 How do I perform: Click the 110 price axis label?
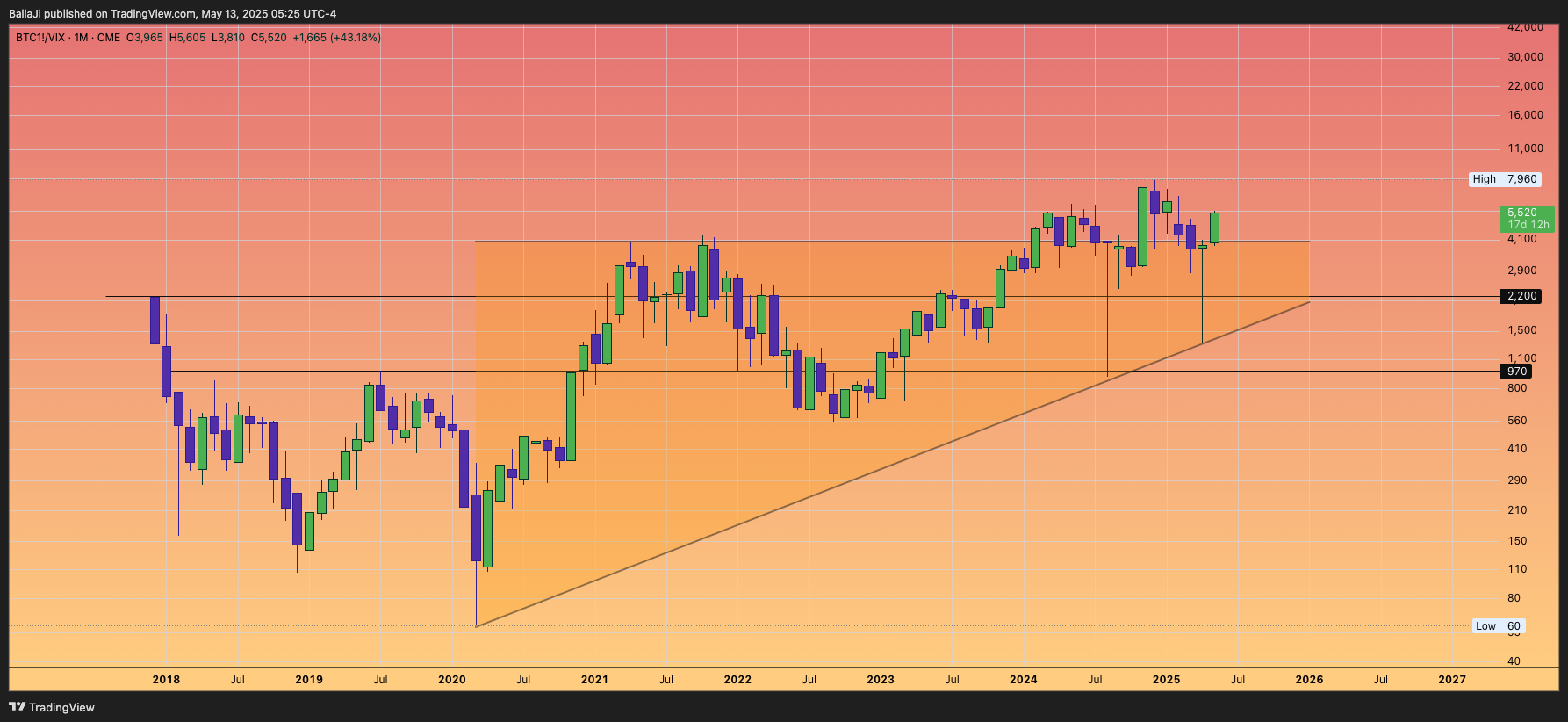1517,569
